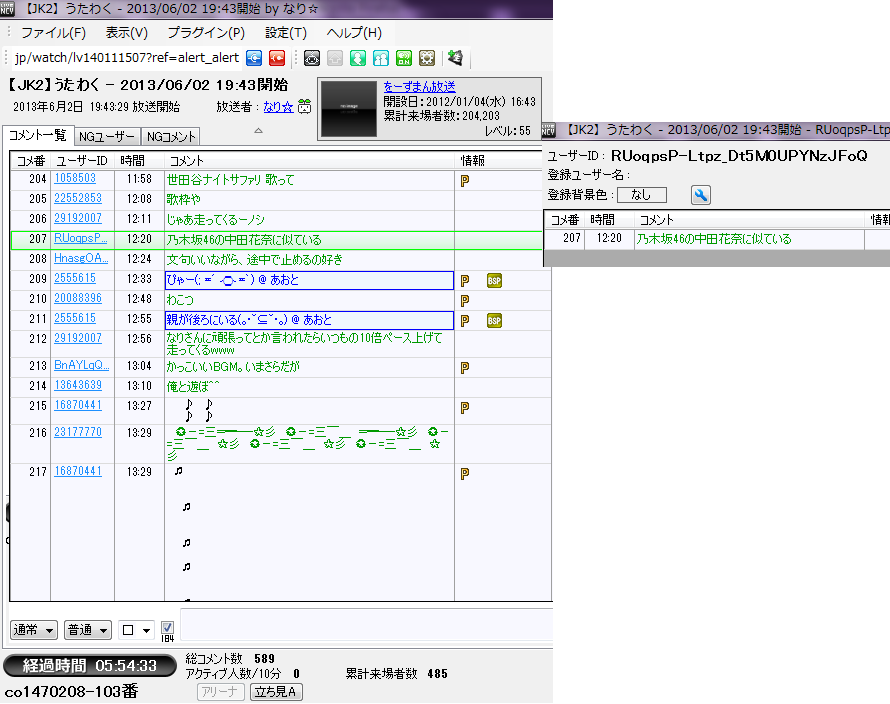Click user ID link 13643639
Image resolution: width=890 pixels, height=704 pixels.
tap(78, 385)
